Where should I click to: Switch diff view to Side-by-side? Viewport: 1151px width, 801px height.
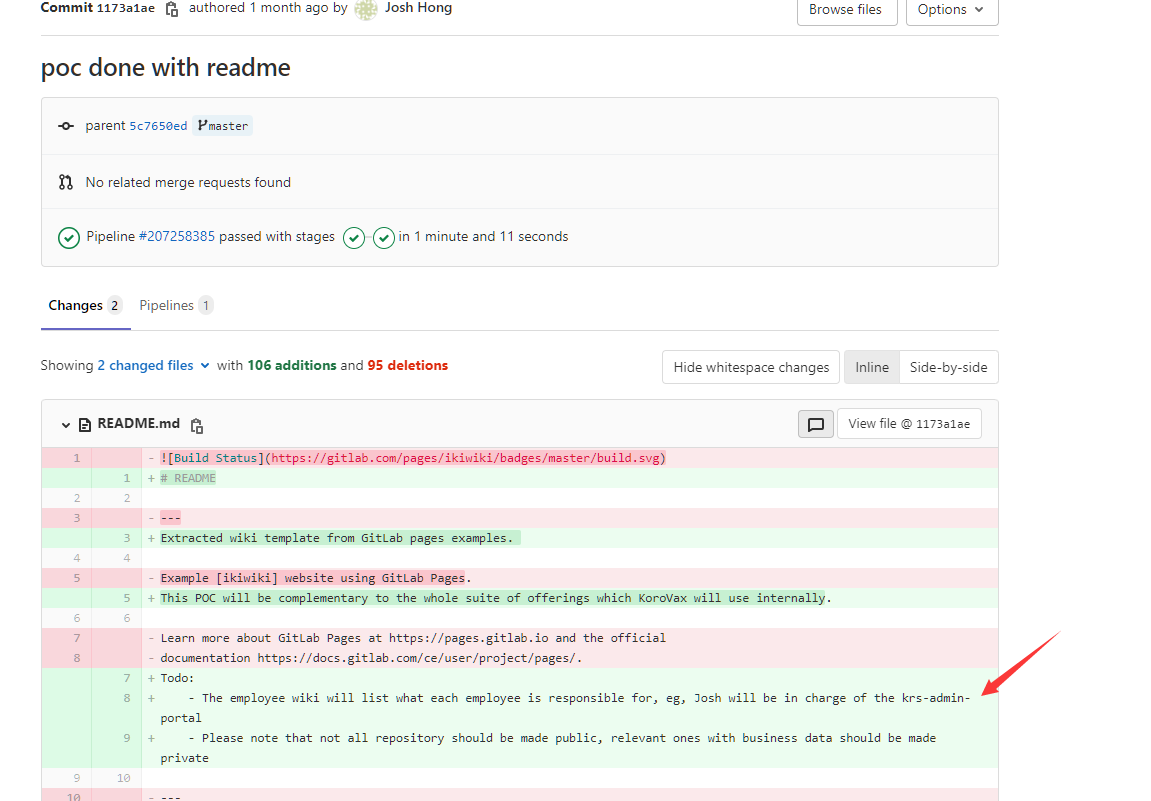948,367
